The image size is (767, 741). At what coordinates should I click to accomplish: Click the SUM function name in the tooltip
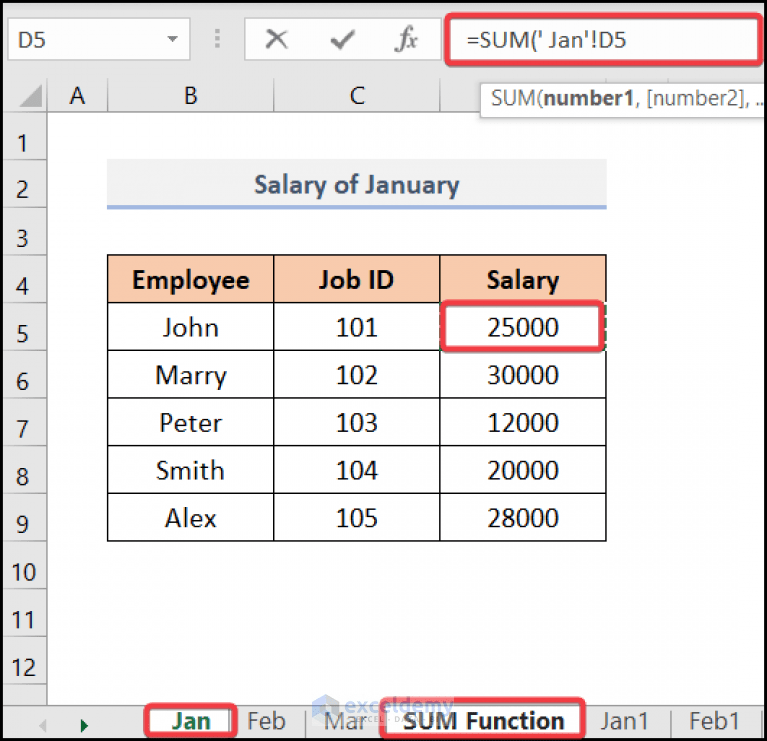coord(513,98)
